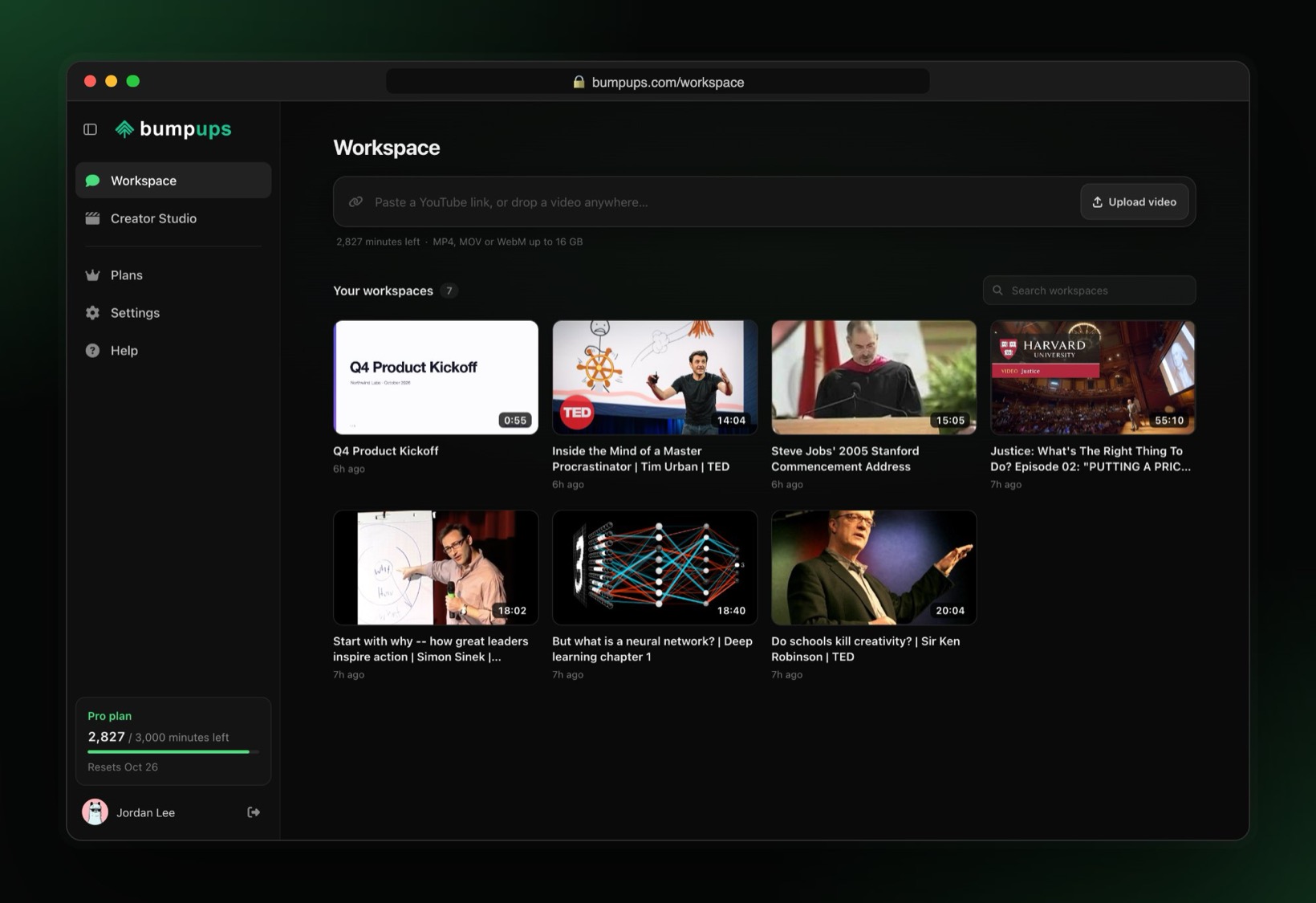
Task: Click the "Your workspaces" heading
Action: pos(383,291)
